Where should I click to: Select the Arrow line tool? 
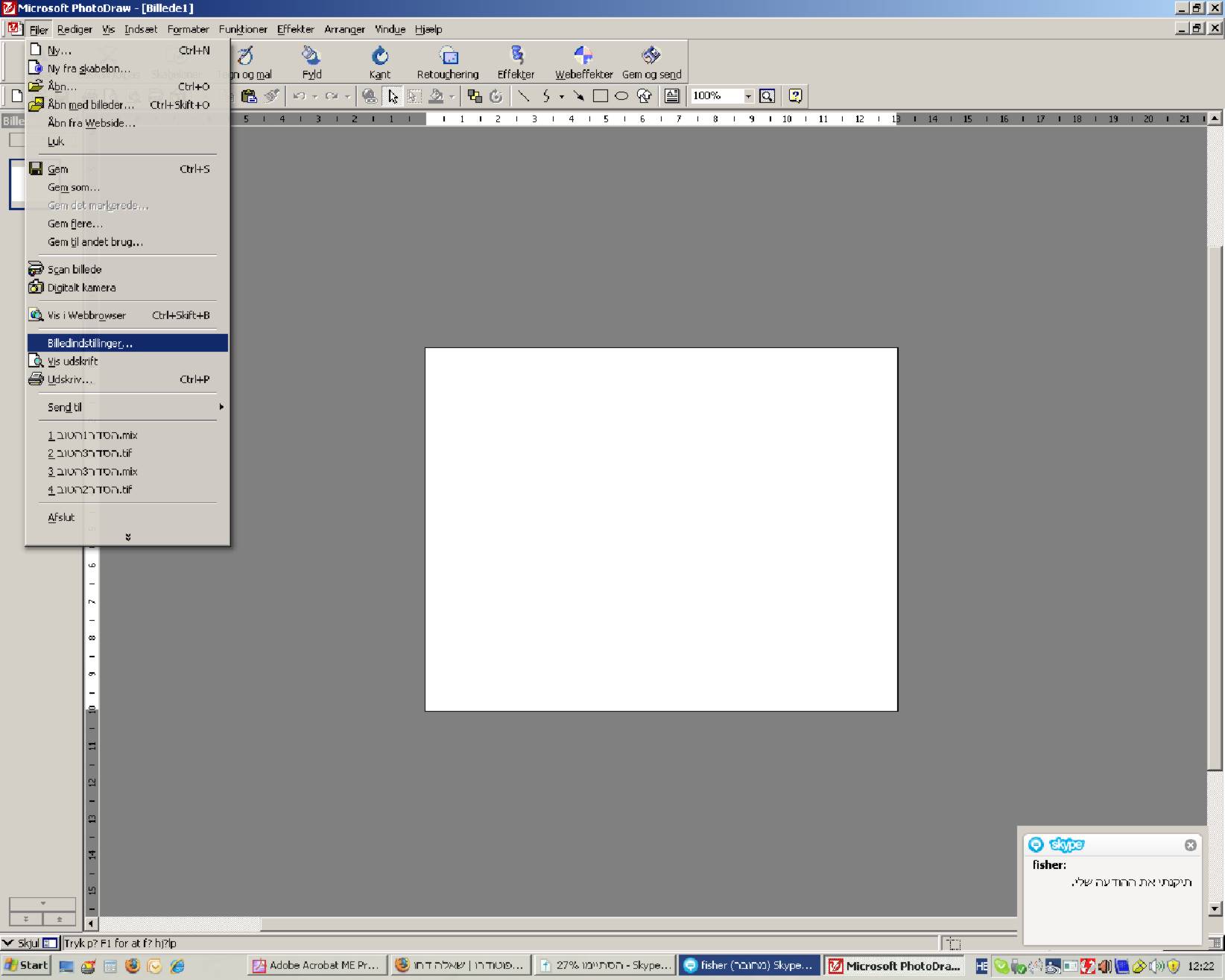point(578,96)
